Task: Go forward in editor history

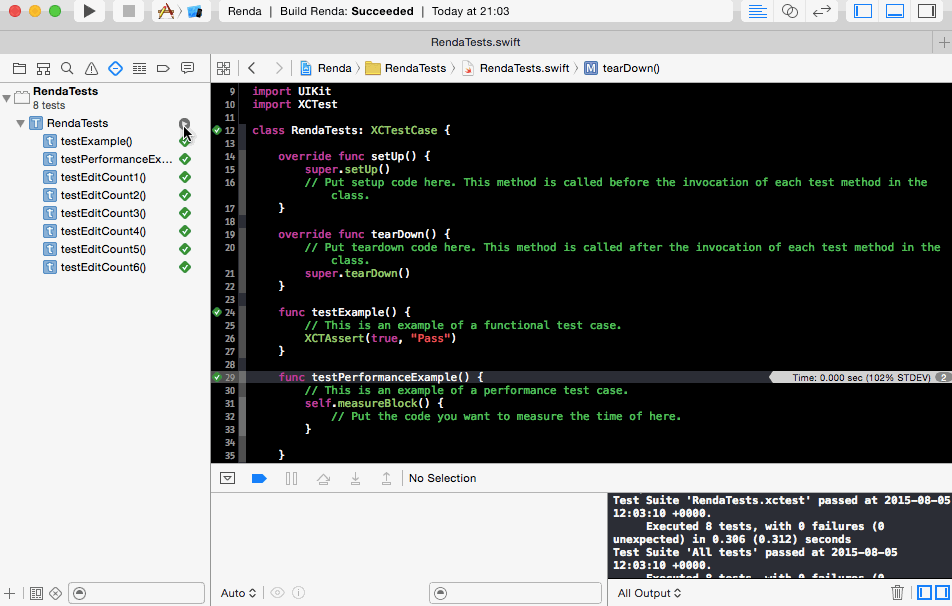Action: click(279, 68)
